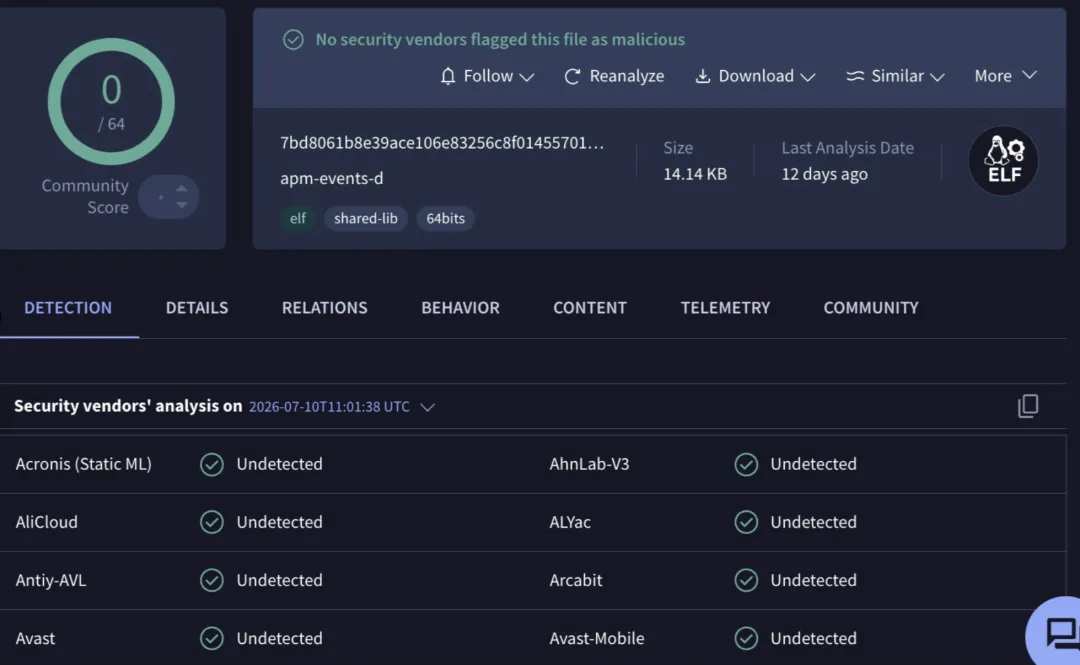Vote down the community score
The width and height of the screenshot is (1080, 665).
pos(181,205)
